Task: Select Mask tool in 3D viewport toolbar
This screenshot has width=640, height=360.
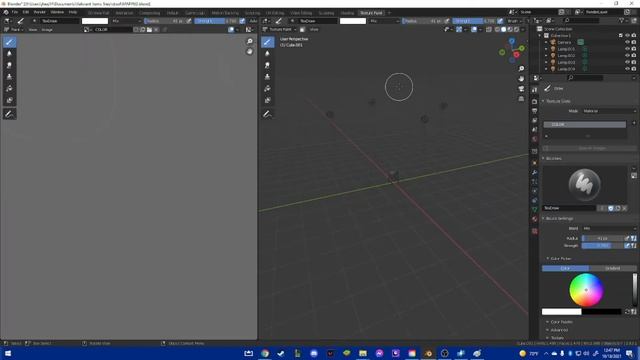Action: (267, 100)
